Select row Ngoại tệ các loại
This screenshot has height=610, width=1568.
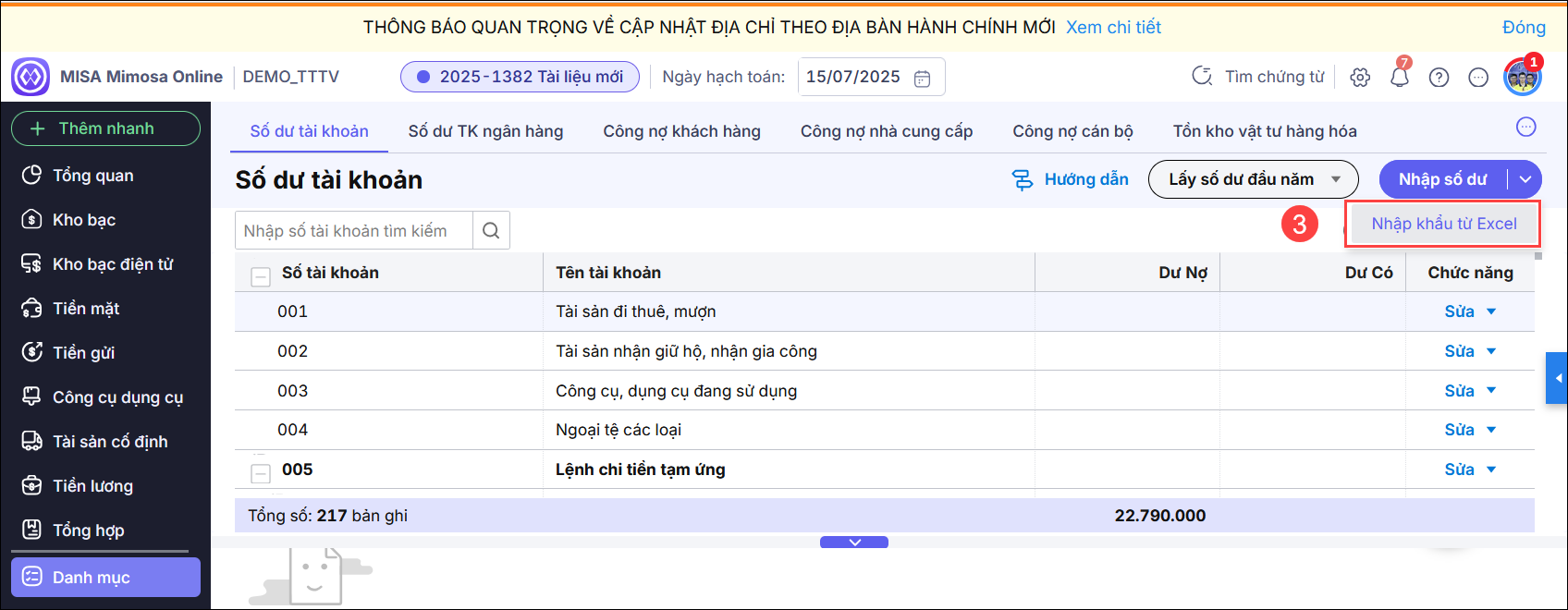885,430
